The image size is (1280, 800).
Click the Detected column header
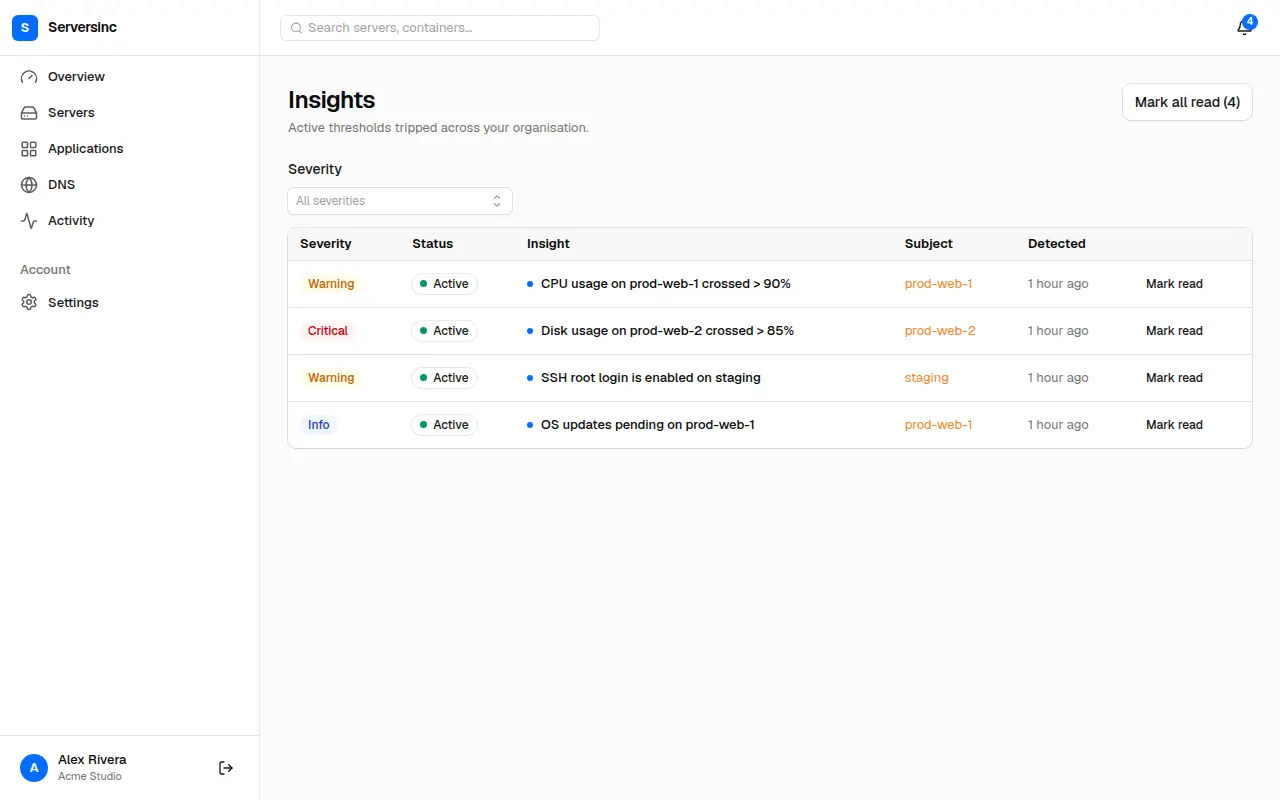1057,244
